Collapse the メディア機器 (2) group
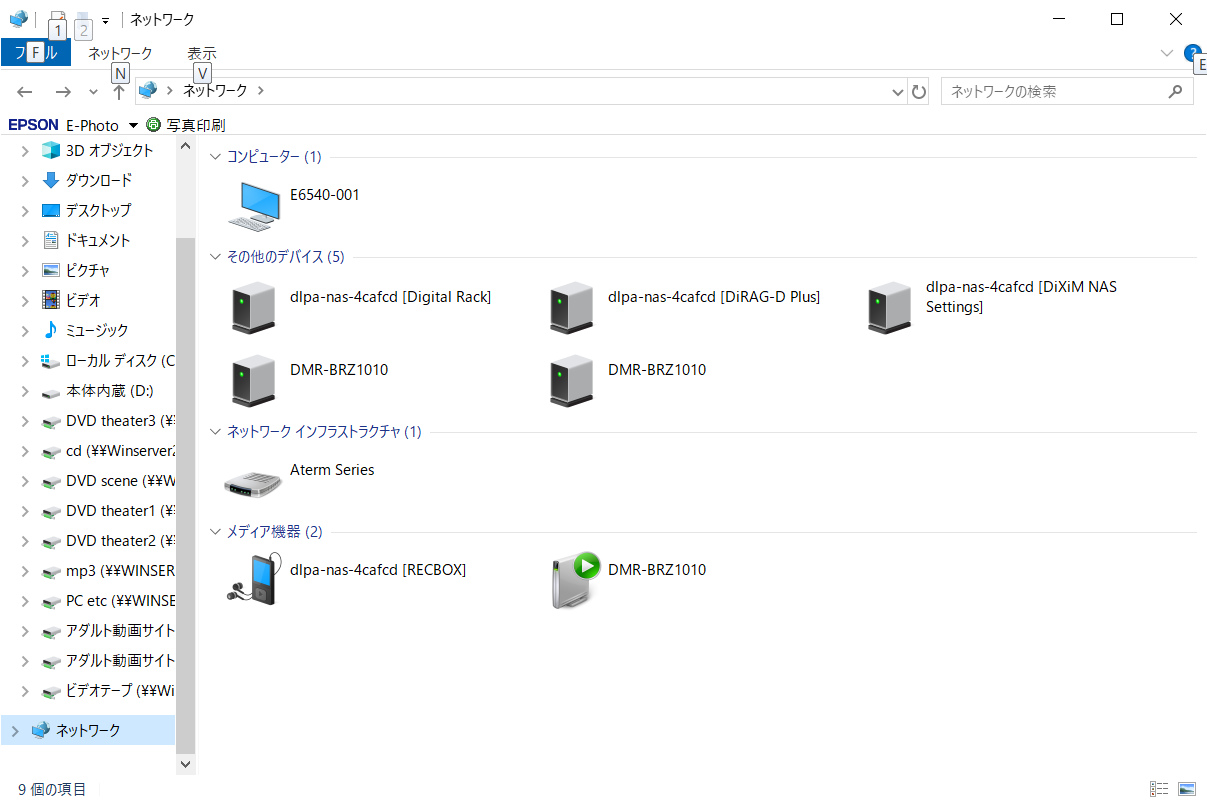 click(215, 532)
